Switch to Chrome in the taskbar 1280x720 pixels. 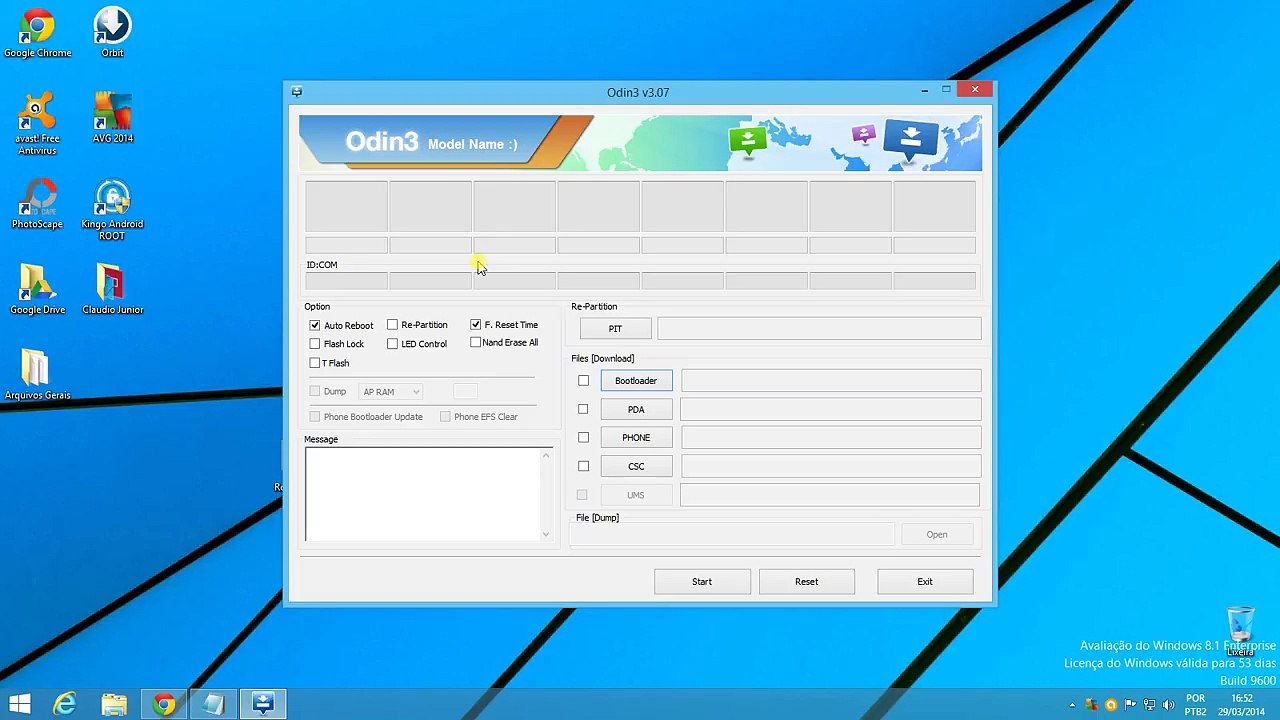click(164, 705)
